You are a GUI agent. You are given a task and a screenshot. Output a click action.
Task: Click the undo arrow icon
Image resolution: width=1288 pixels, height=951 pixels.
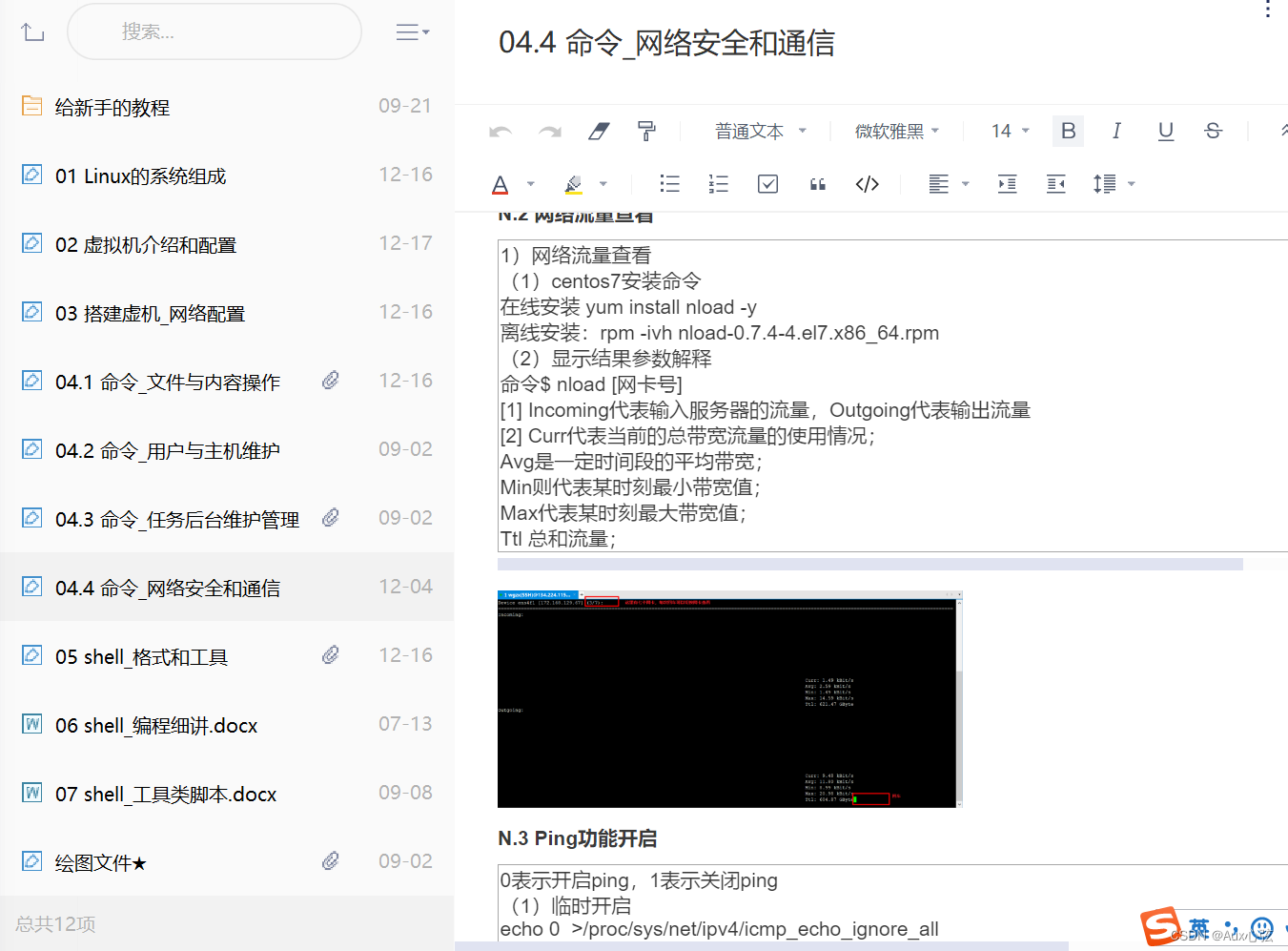(501, 132)
